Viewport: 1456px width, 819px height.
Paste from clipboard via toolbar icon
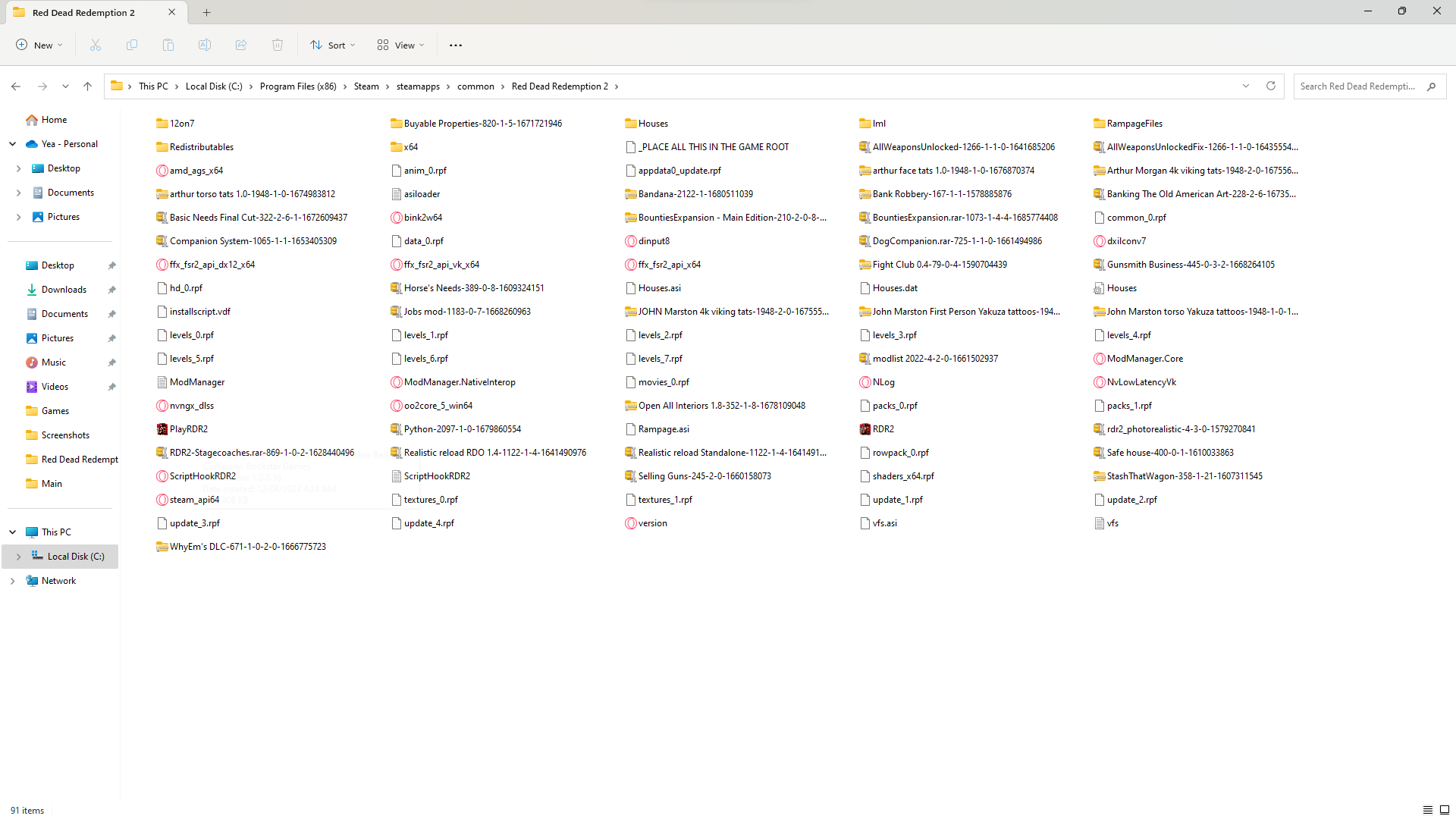tap(168, 45)
